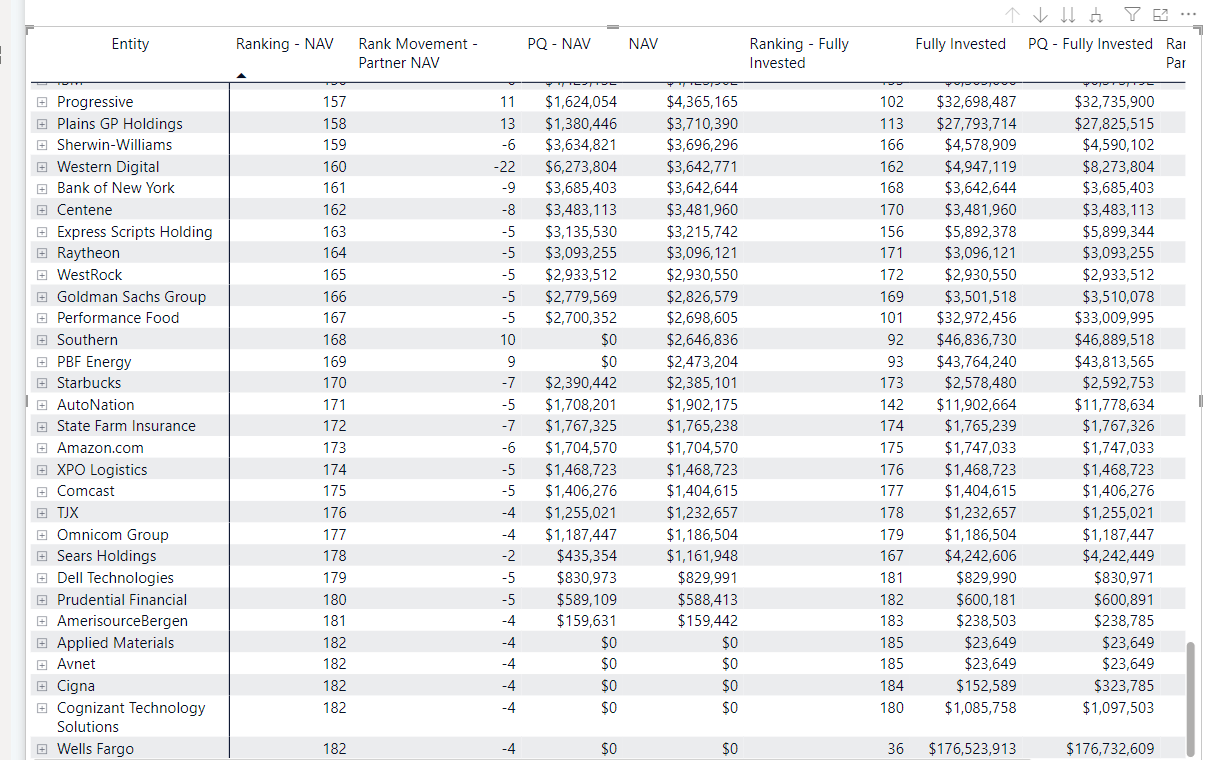Click the PQ - Fully Invested header

pos(1090,44)
